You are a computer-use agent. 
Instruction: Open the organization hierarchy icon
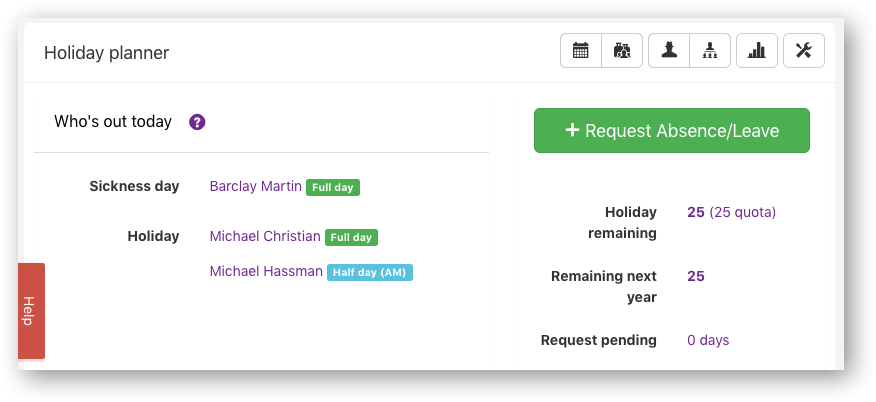[x=710, y=51]
